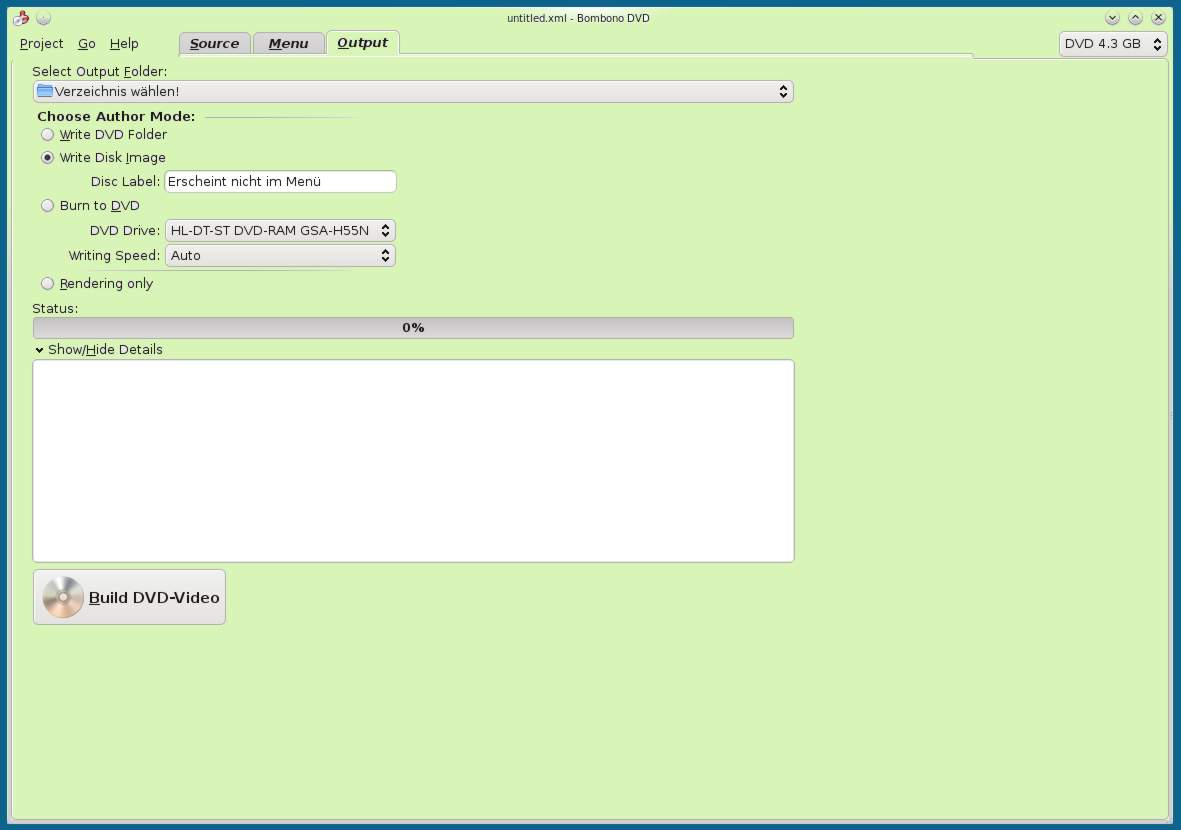Screen dimensions: 1181x830
Task: Click the Disc Label text field
Action: point(280,181)
